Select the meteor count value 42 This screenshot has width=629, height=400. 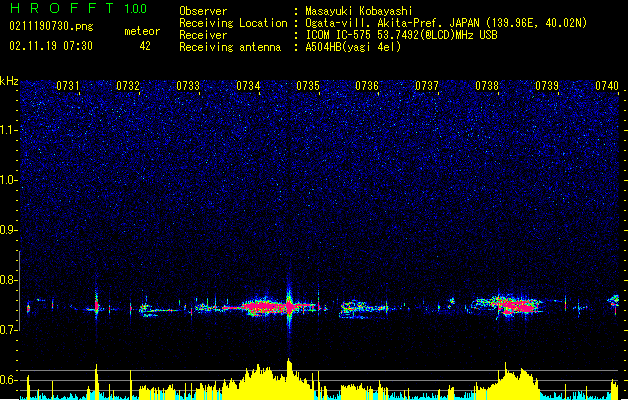(145, 46)
